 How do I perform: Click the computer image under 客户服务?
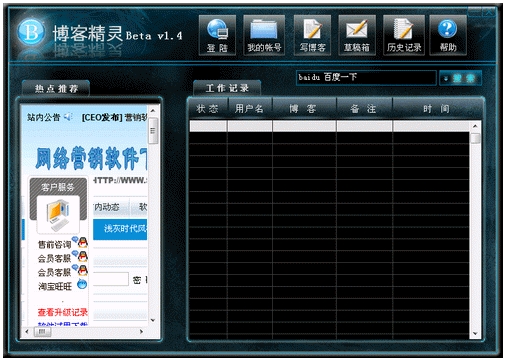pos(58,215)
